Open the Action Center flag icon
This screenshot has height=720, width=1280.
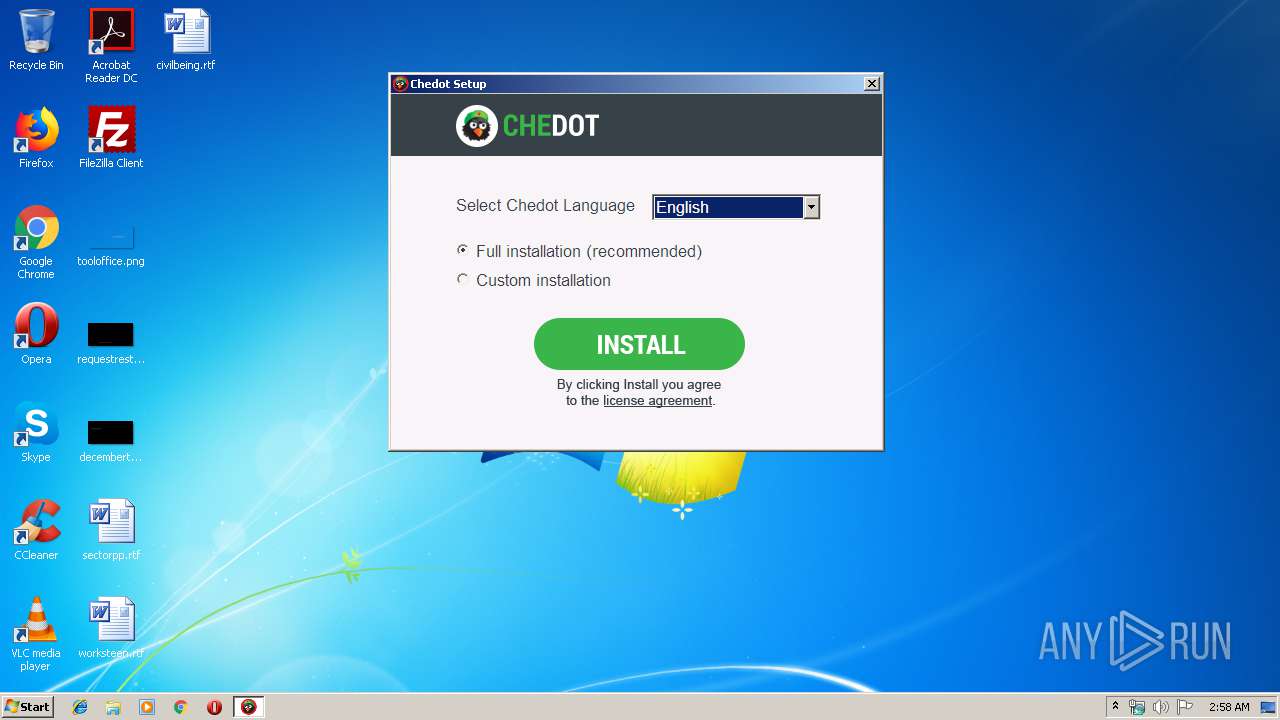tap(1184, 707)
